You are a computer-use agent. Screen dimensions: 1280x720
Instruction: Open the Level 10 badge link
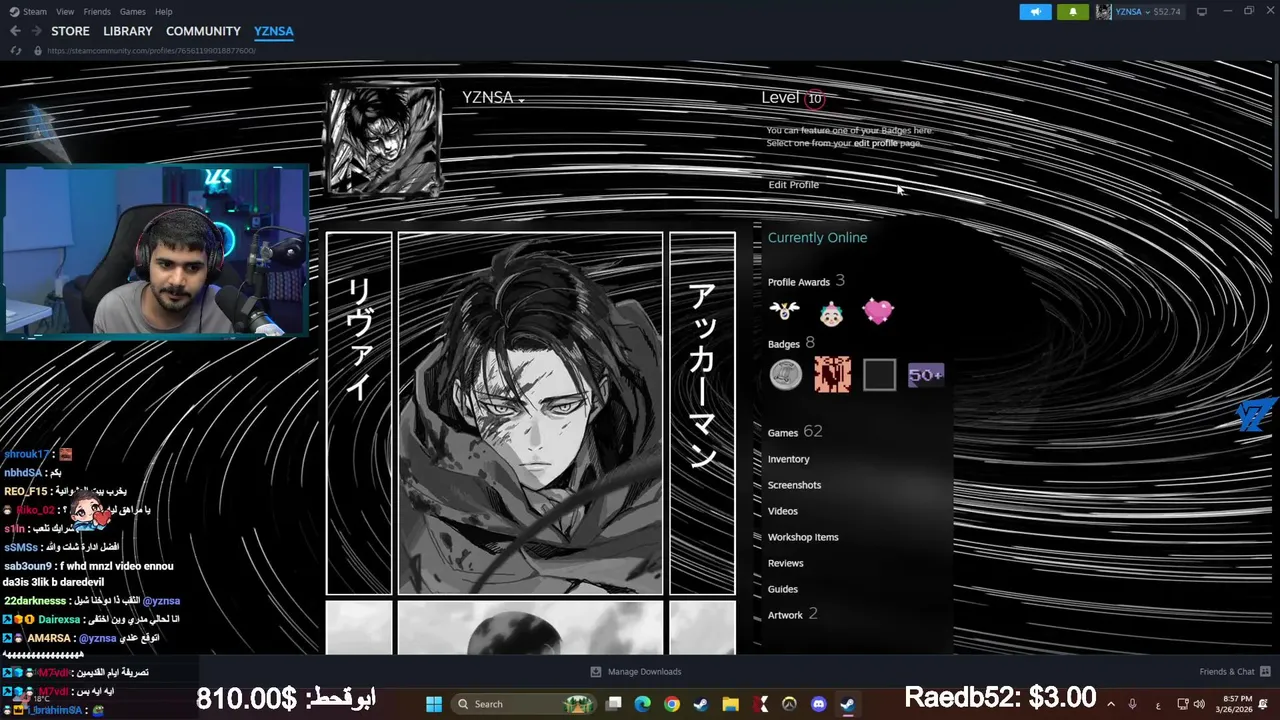792,97
